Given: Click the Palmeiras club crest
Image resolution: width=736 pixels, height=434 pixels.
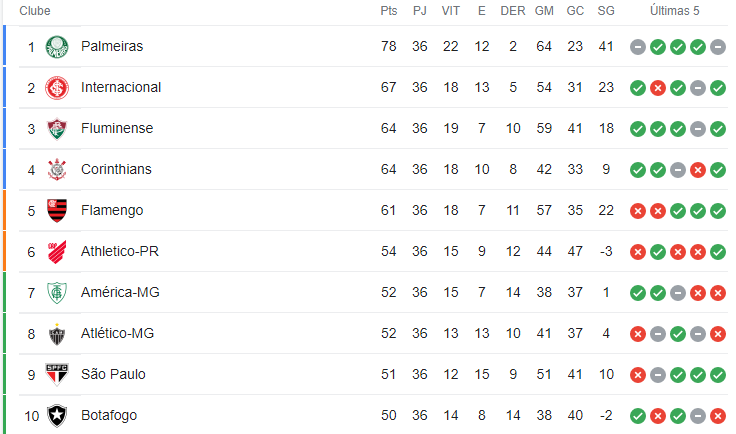Looking at the screenshot, I should click(57, 47).
